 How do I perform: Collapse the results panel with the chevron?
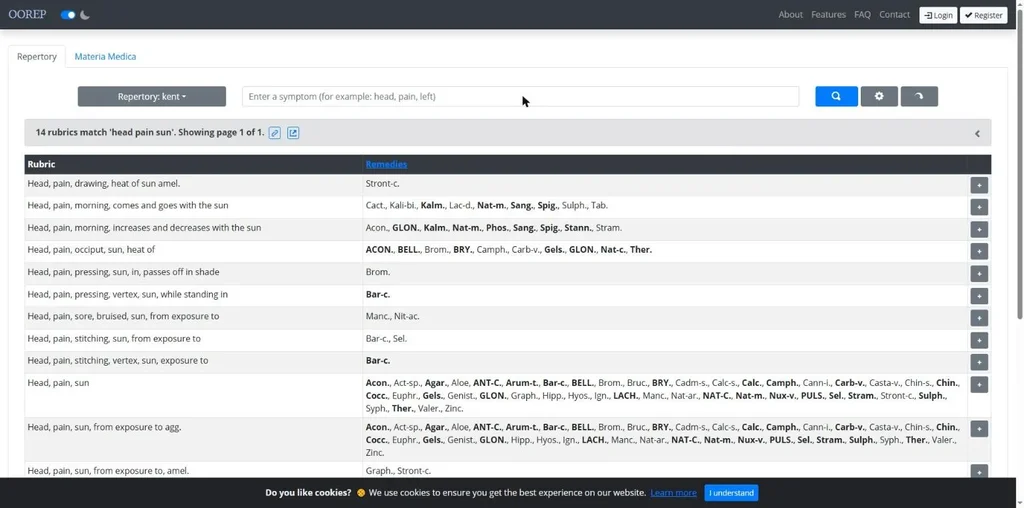tap(978, 133)
